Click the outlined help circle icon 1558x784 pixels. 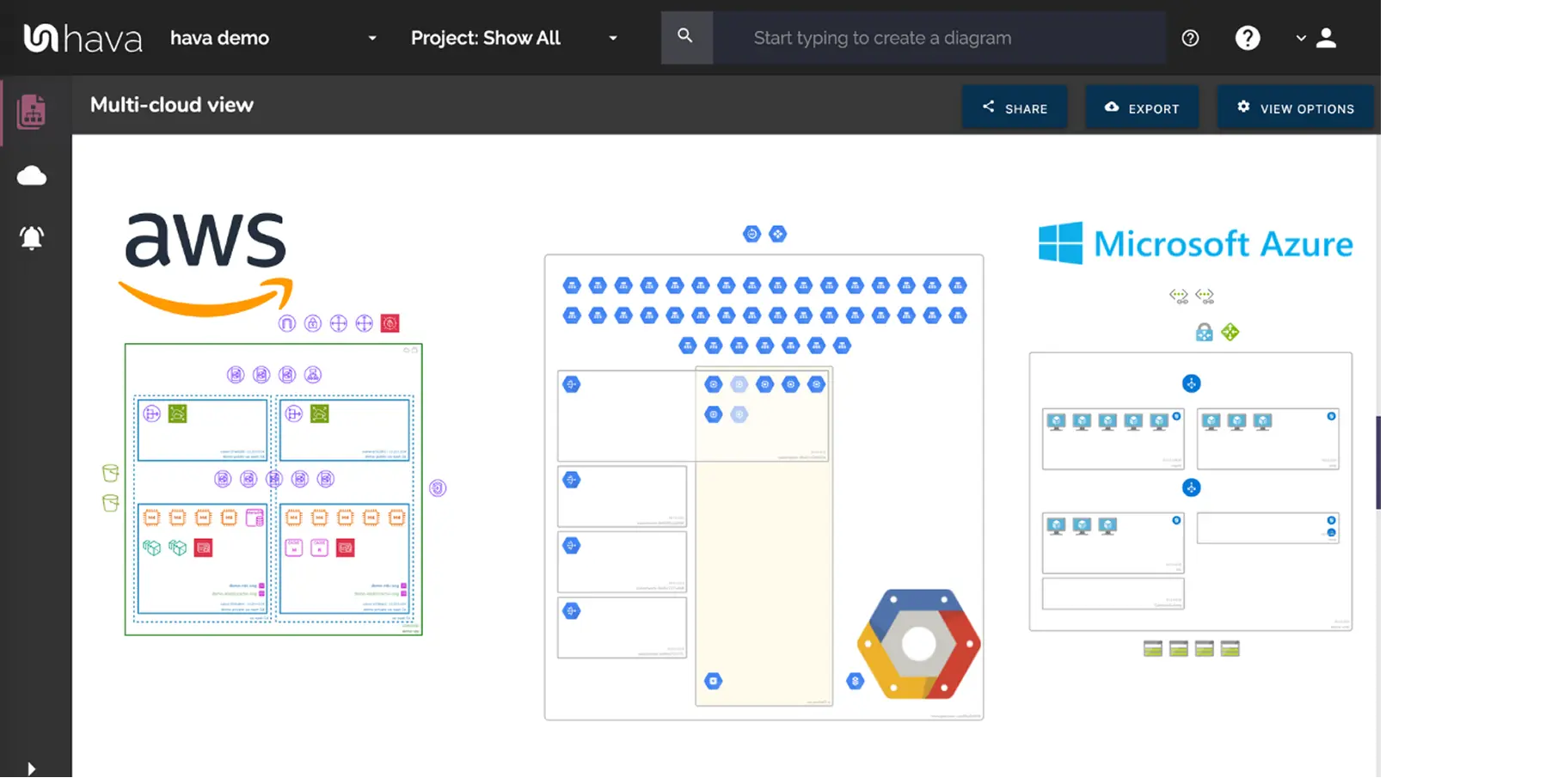(x=1190, y=38)
